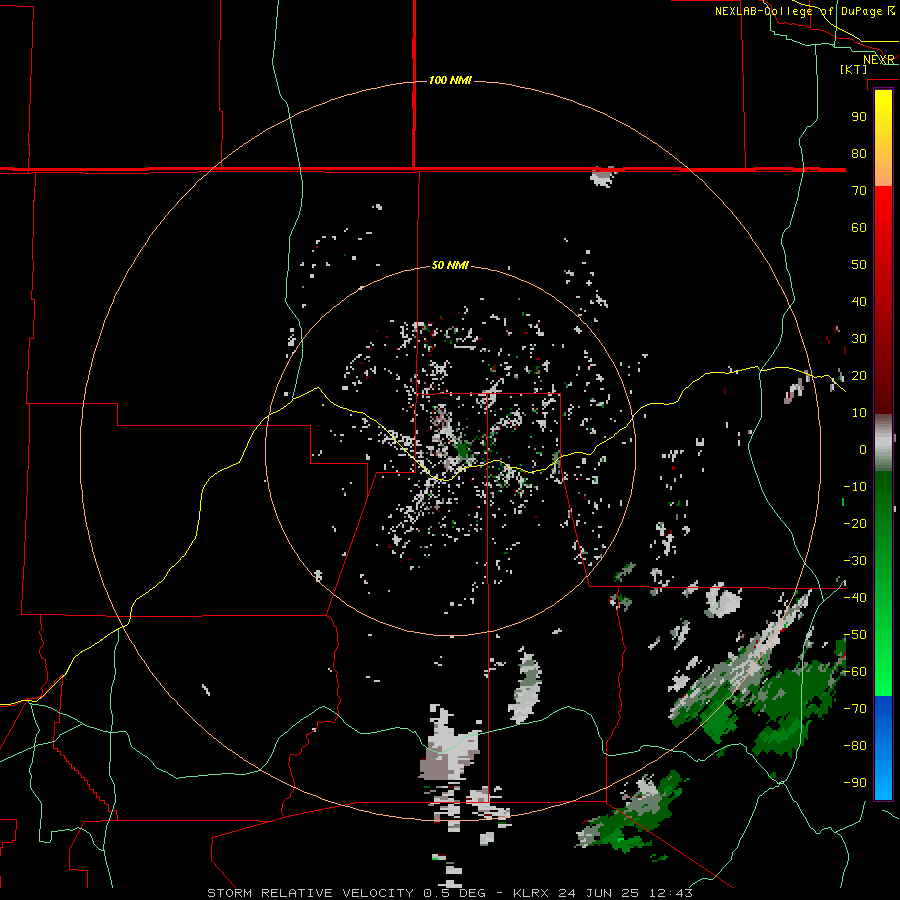Image resolution: width=900 pixels, height=900 pixels.
Task: Click the "100 NMI" range ring label
Action: click(450, 80)
